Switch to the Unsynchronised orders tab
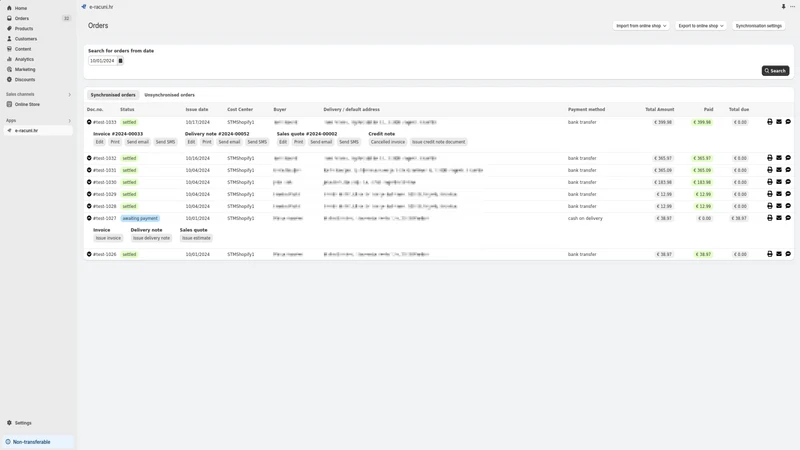The height and width of the screenshot is (450, 800). 169,95
